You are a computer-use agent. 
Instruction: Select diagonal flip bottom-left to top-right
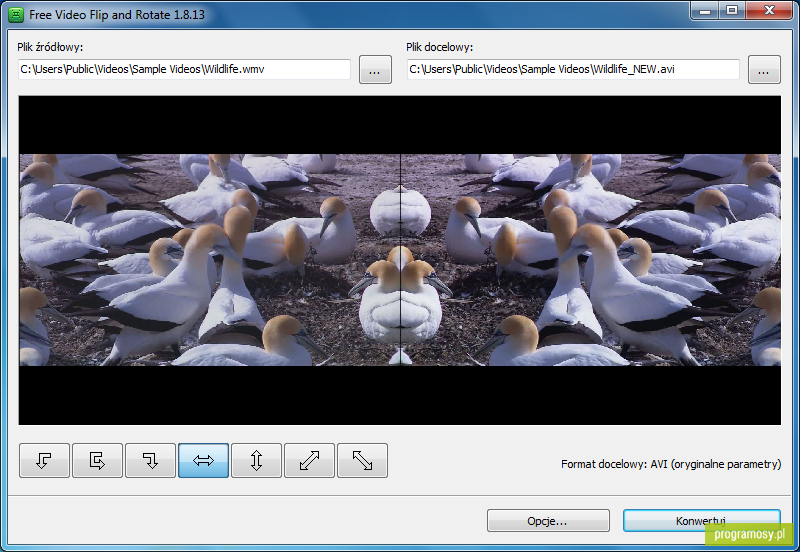point(310,461)
